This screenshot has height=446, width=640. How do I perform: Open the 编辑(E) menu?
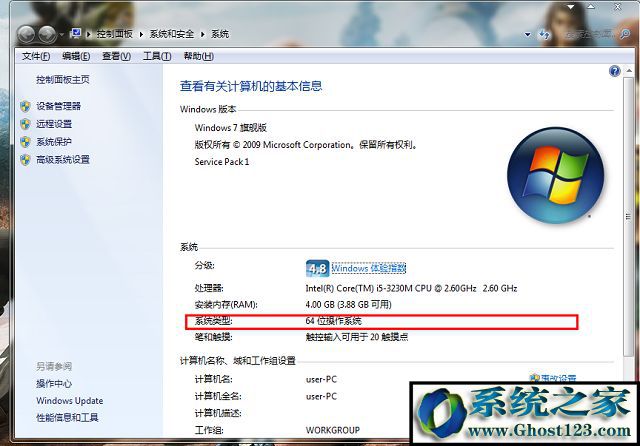[76, 56]
